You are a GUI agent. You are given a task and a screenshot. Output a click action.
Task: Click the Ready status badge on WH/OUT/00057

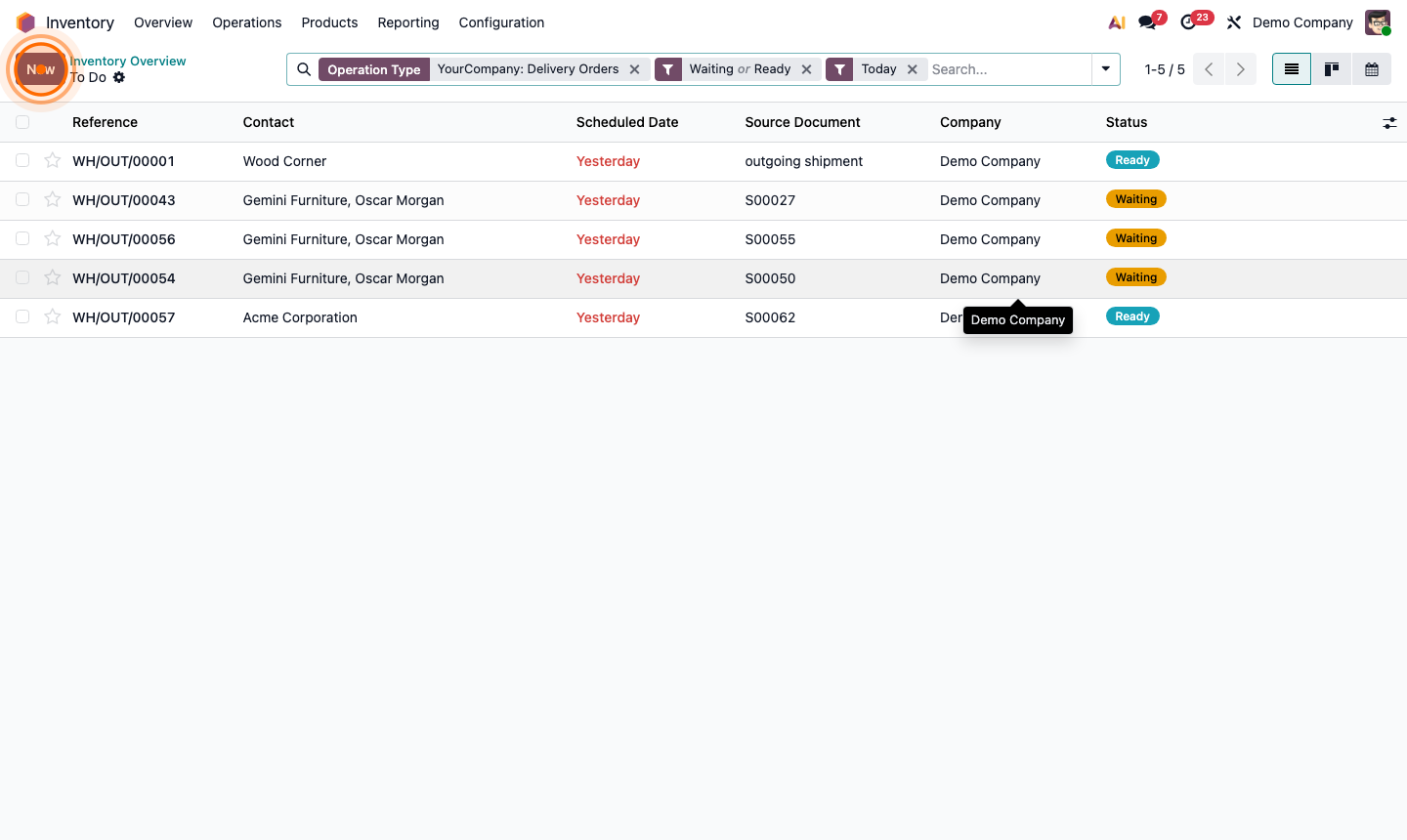click(x=1132, y=315)
